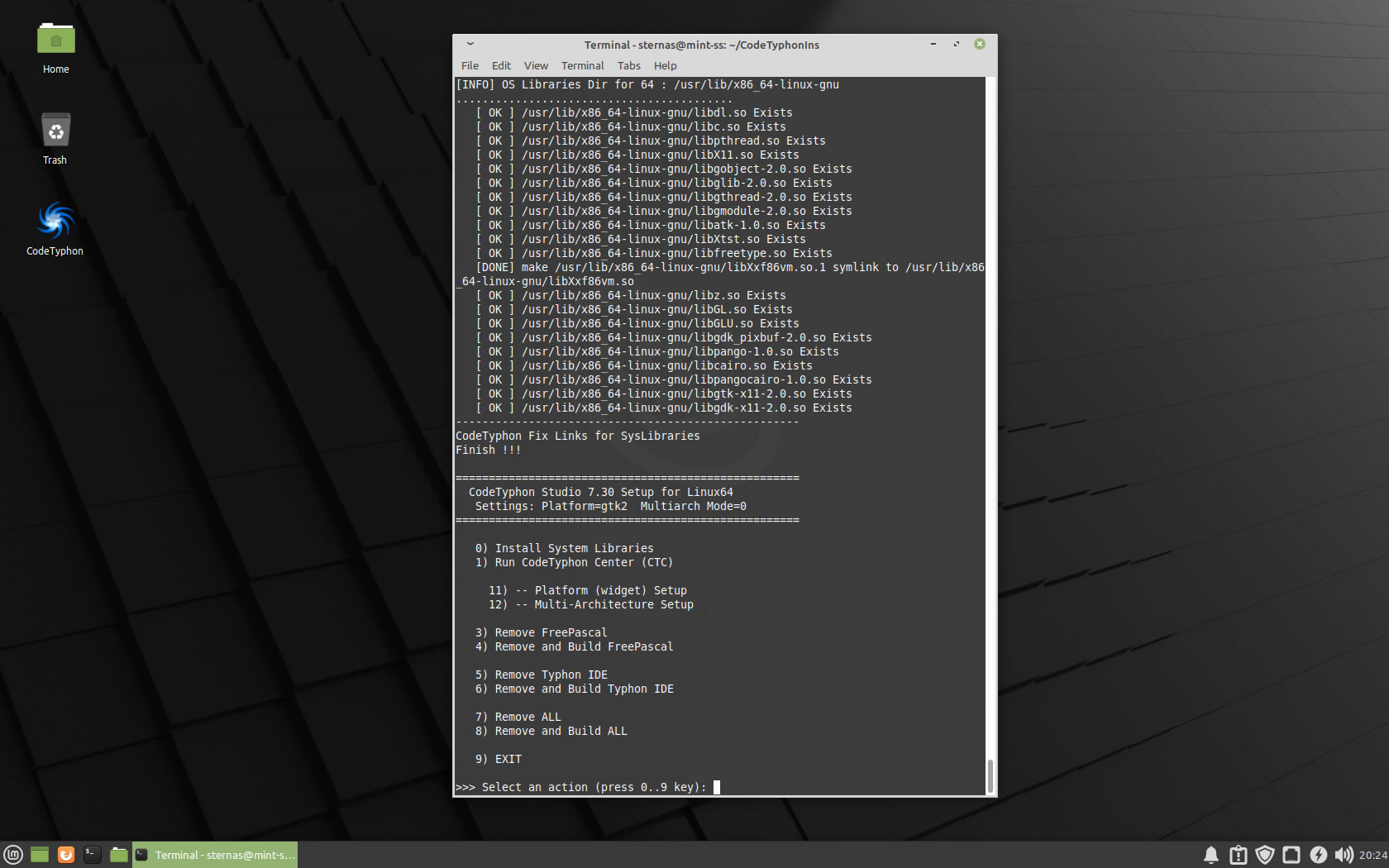
Task: Click '12) -- Multi-Architecture Setup' line
Action: pyautogui.click(x=590, y=604)
